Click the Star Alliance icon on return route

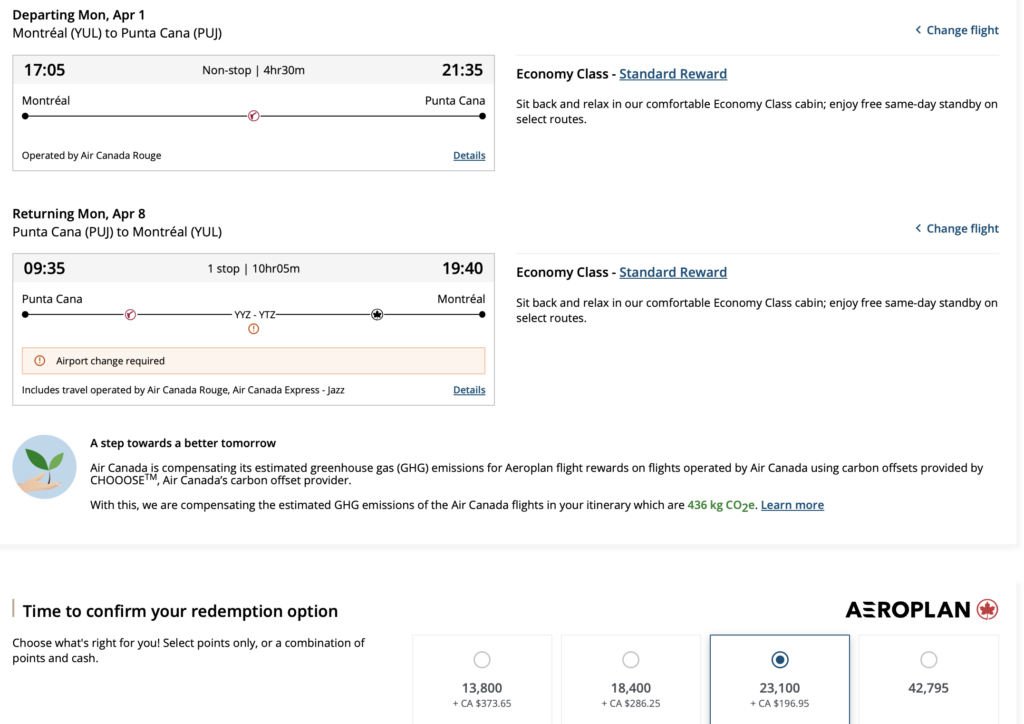point(377,314)
